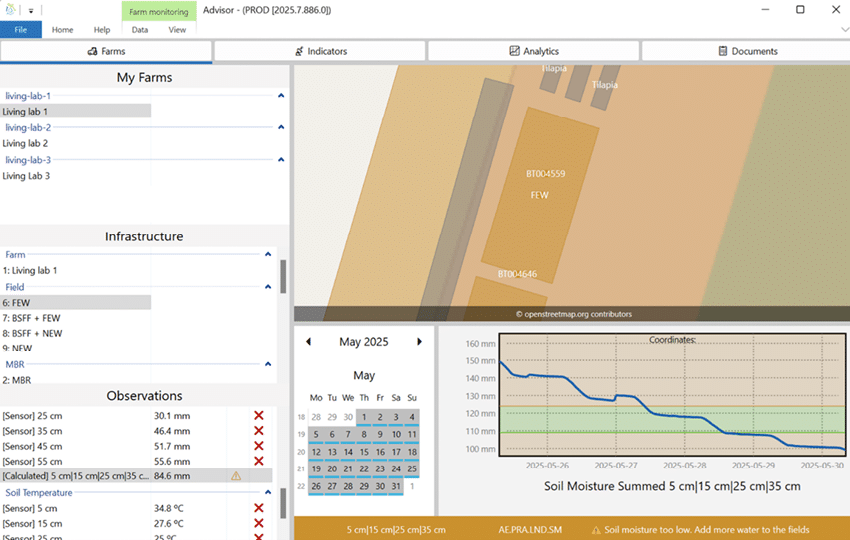
Task: Collapse the Field infrastructure section
Action: point(268,287)
